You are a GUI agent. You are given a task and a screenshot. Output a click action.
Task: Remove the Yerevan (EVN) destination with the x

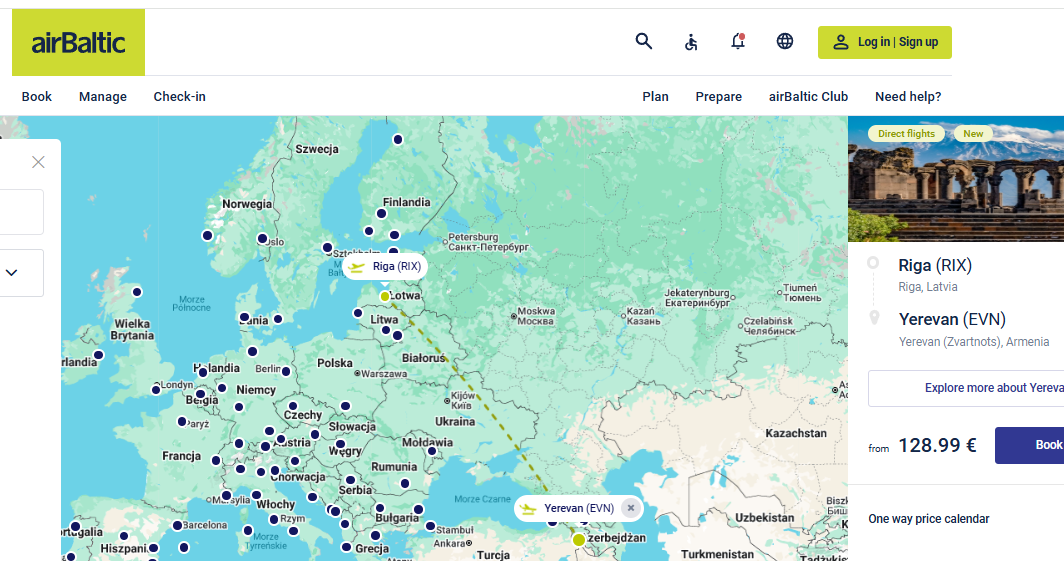coord(631,507)
